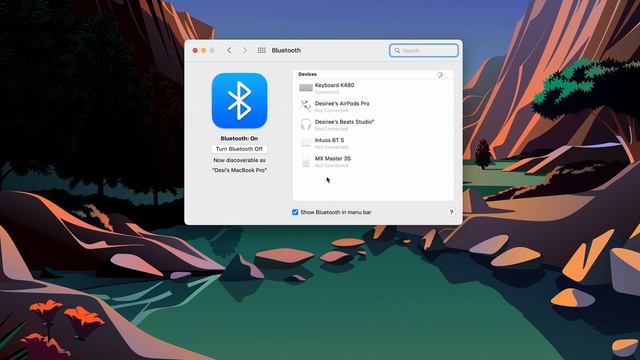Click Show Bluetooth in menu bar label
640x360 pixels.
pos(336,212)
